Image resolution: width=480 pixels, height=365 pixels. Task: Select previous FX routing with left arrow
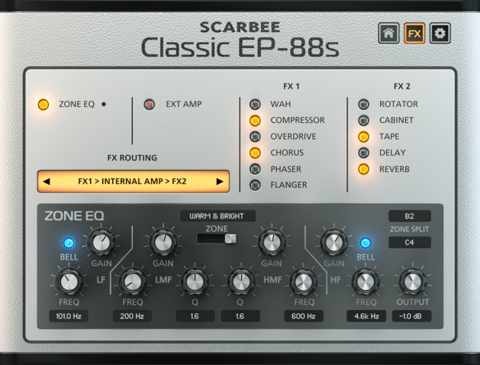[47, 182]
